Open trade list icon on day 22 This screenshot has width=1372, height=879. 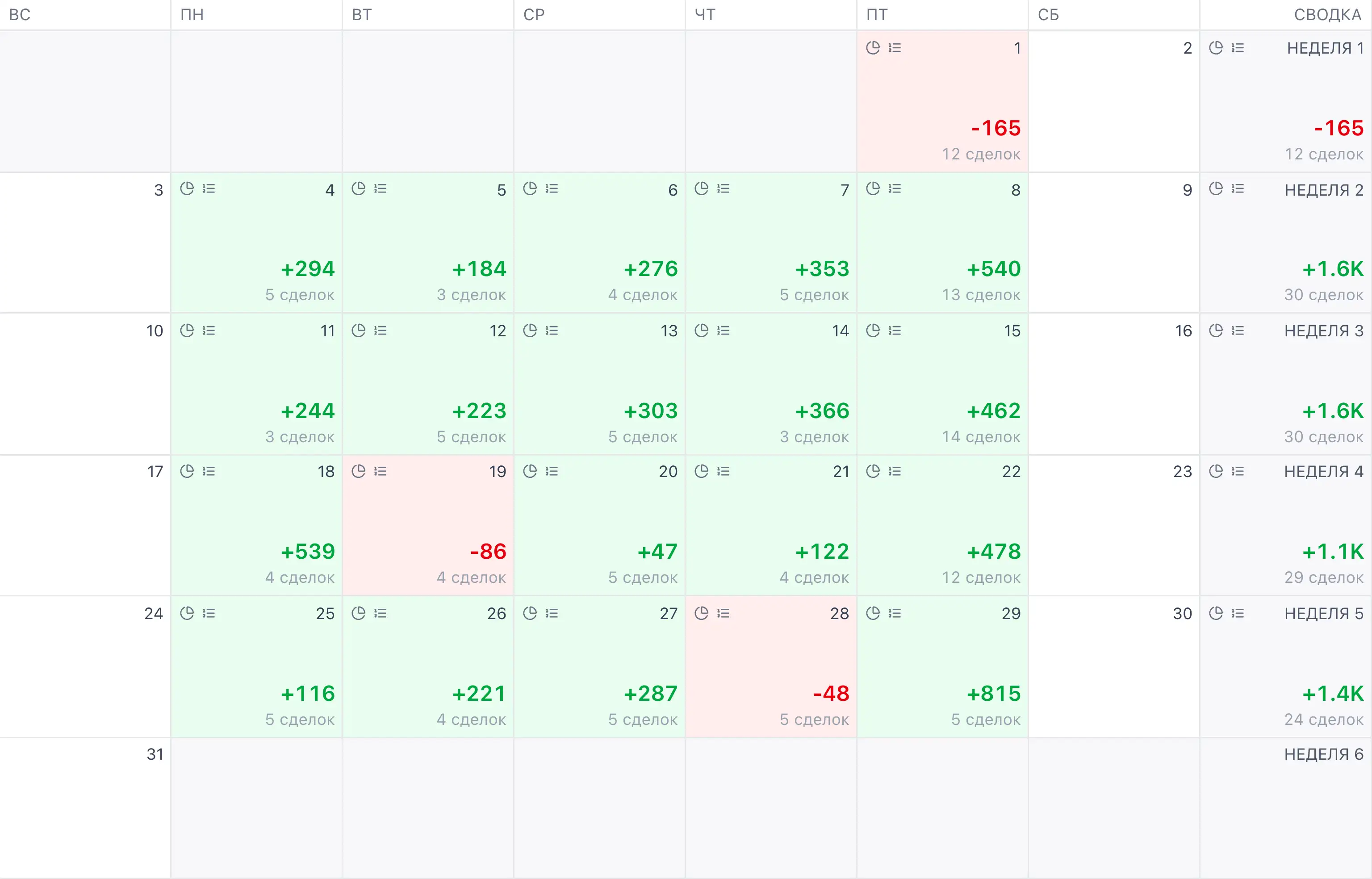pos(895,471)
